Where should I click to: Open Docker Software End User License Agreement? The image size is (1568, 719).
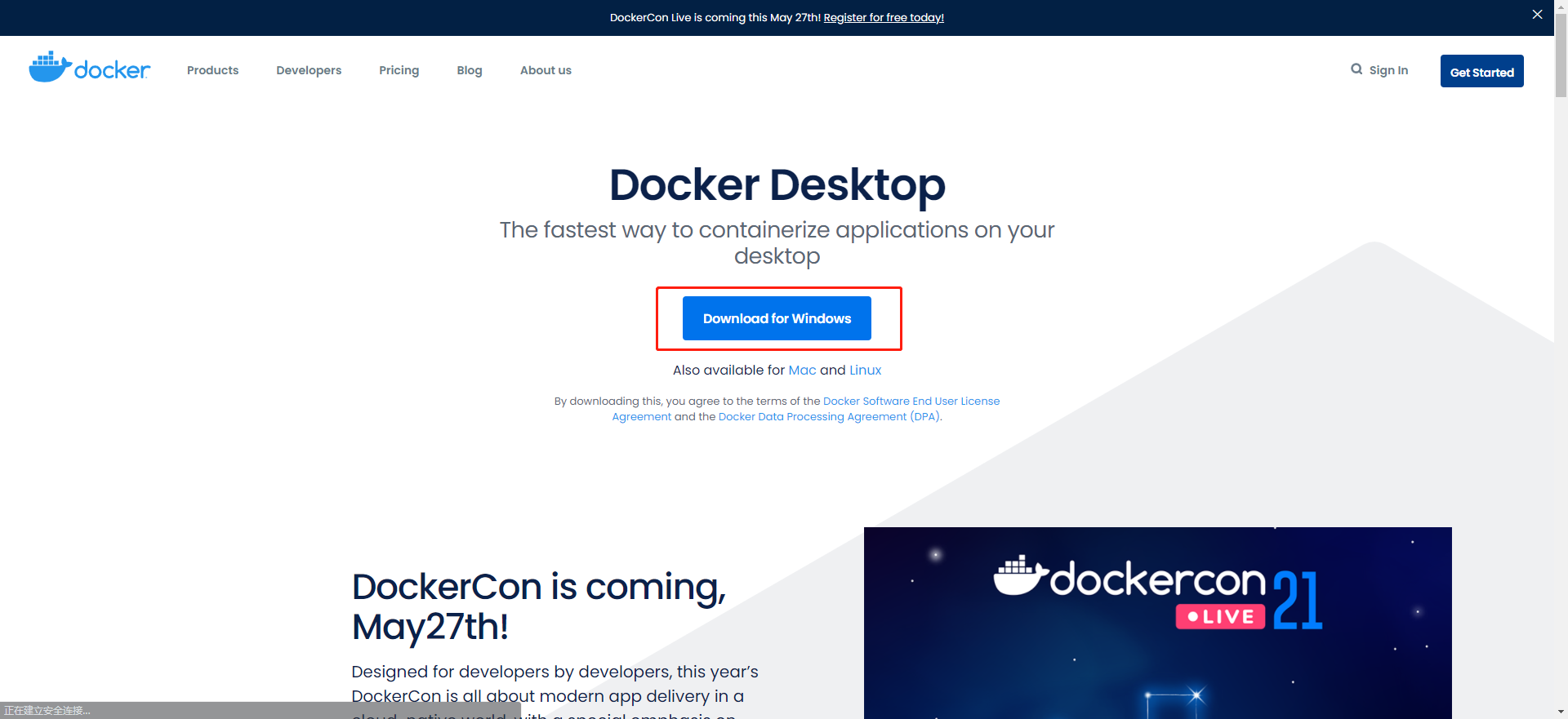(911, 401)
